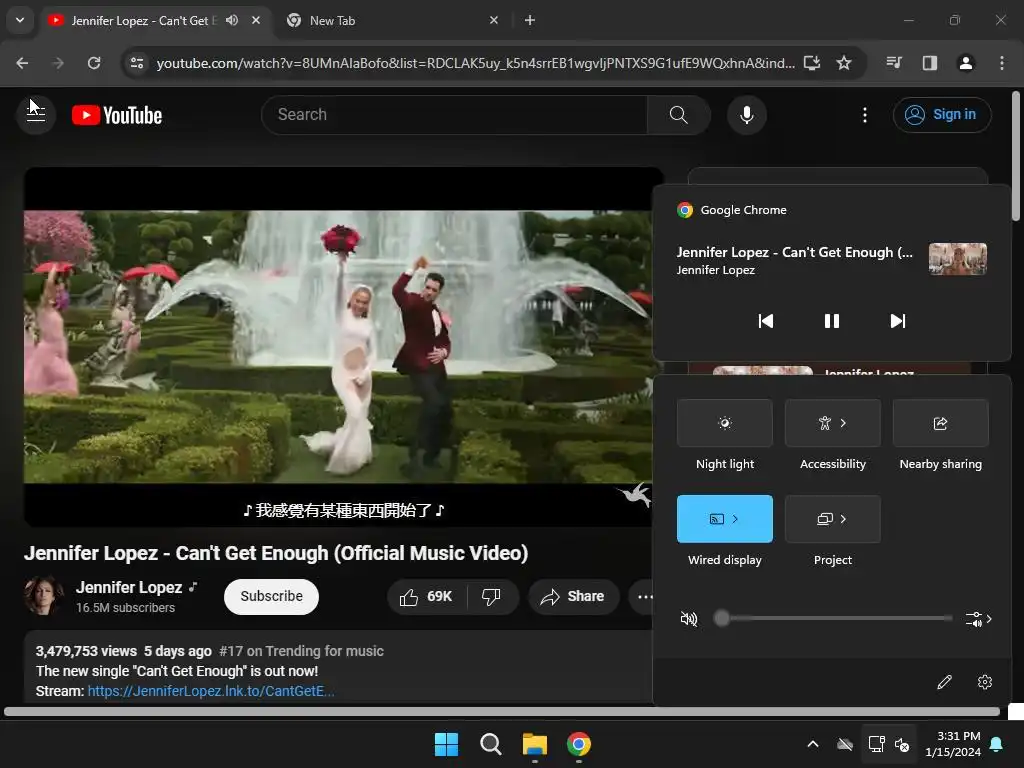Open YouTube settings three-dot menu
The height and width of the screenshot is (768, 1024).
865,115
